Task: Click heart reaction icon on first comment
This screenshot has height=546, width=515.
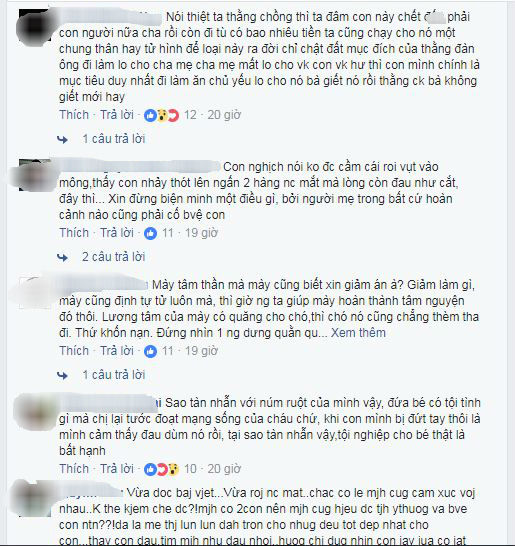Action: coord(173,115)
